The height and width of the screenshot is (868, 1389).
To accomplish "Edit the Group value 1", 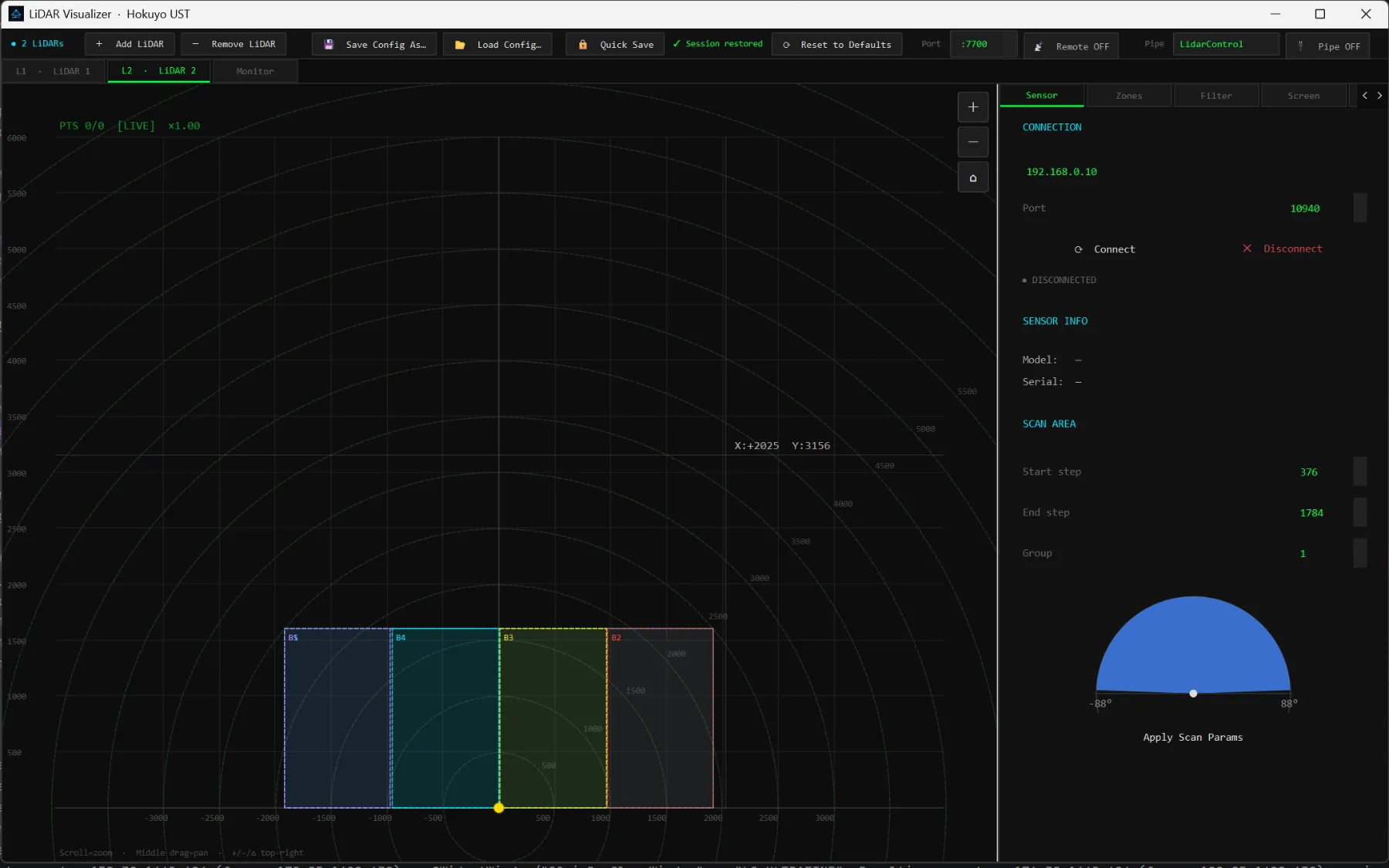I will pyautogui.click(x=1303, y=553).
